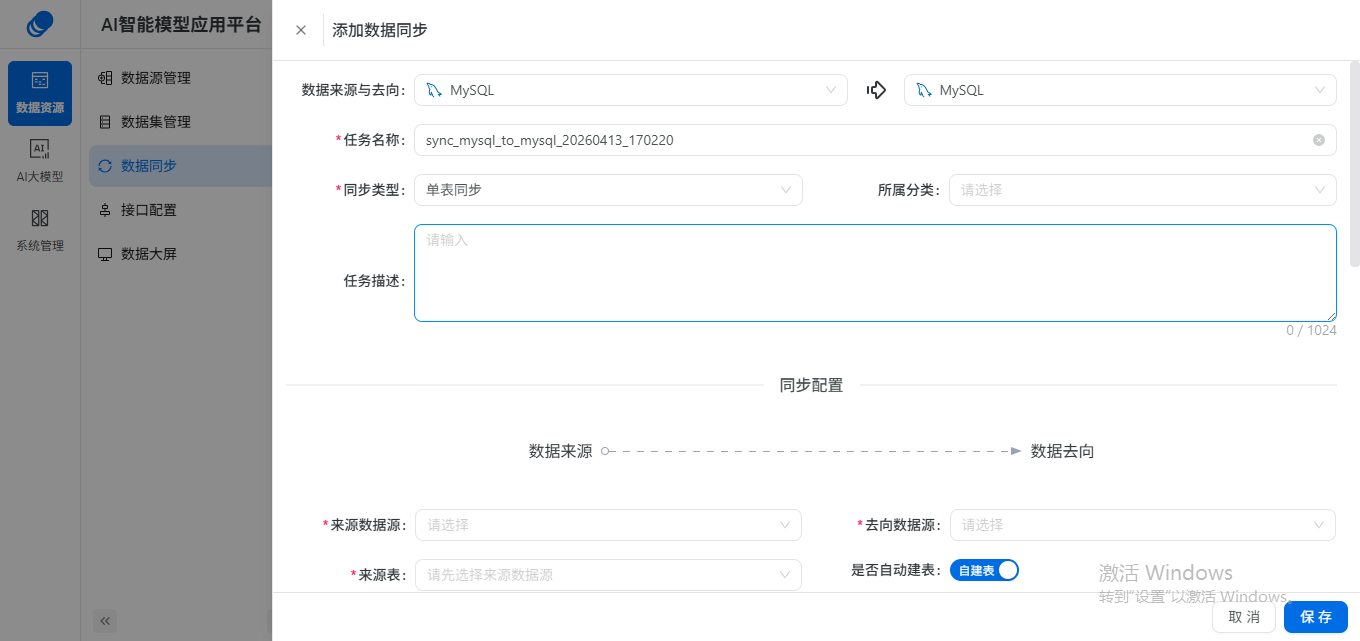The image size is (1360, 641).
Task: Expand the source MySQL type dropdown
Action: point(631,90)
